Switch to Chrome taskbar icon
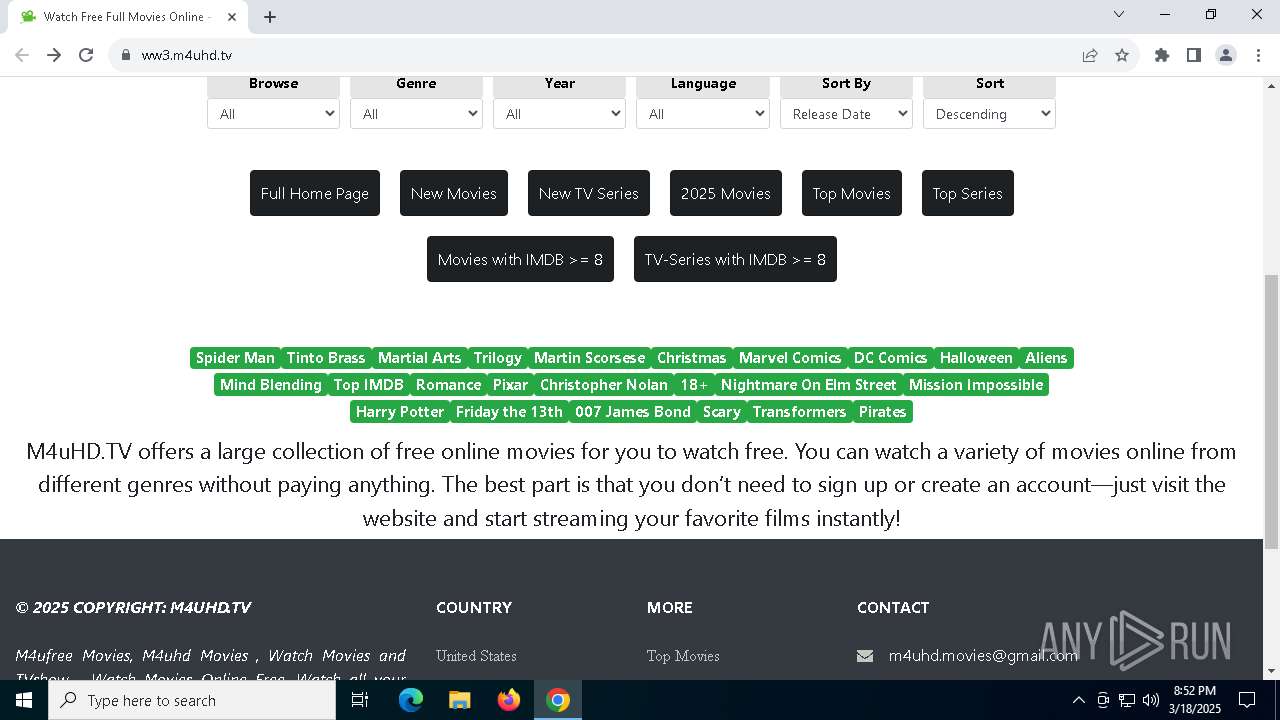Image resolution: width=1280 pixels, height=720 pixels. click(x=558, y=700)
